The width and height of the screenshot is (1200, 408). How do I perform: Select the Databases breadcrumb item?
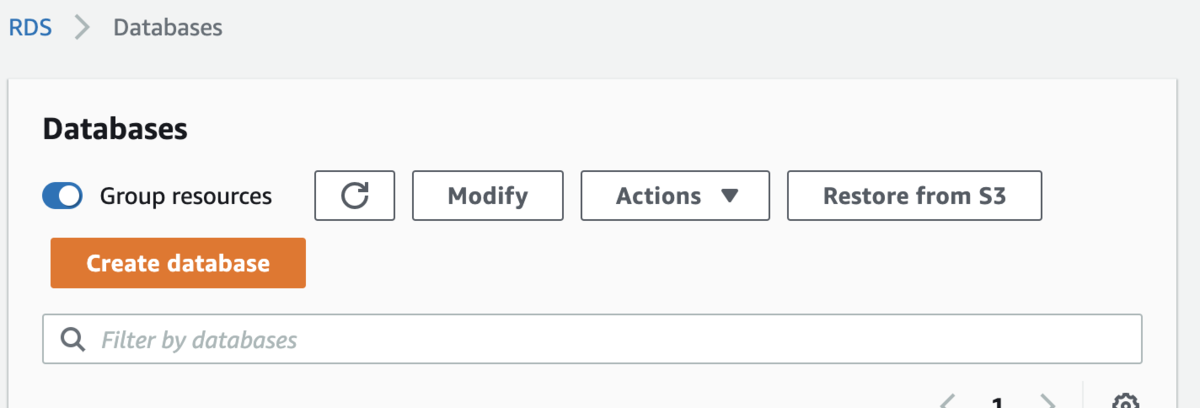168,27
